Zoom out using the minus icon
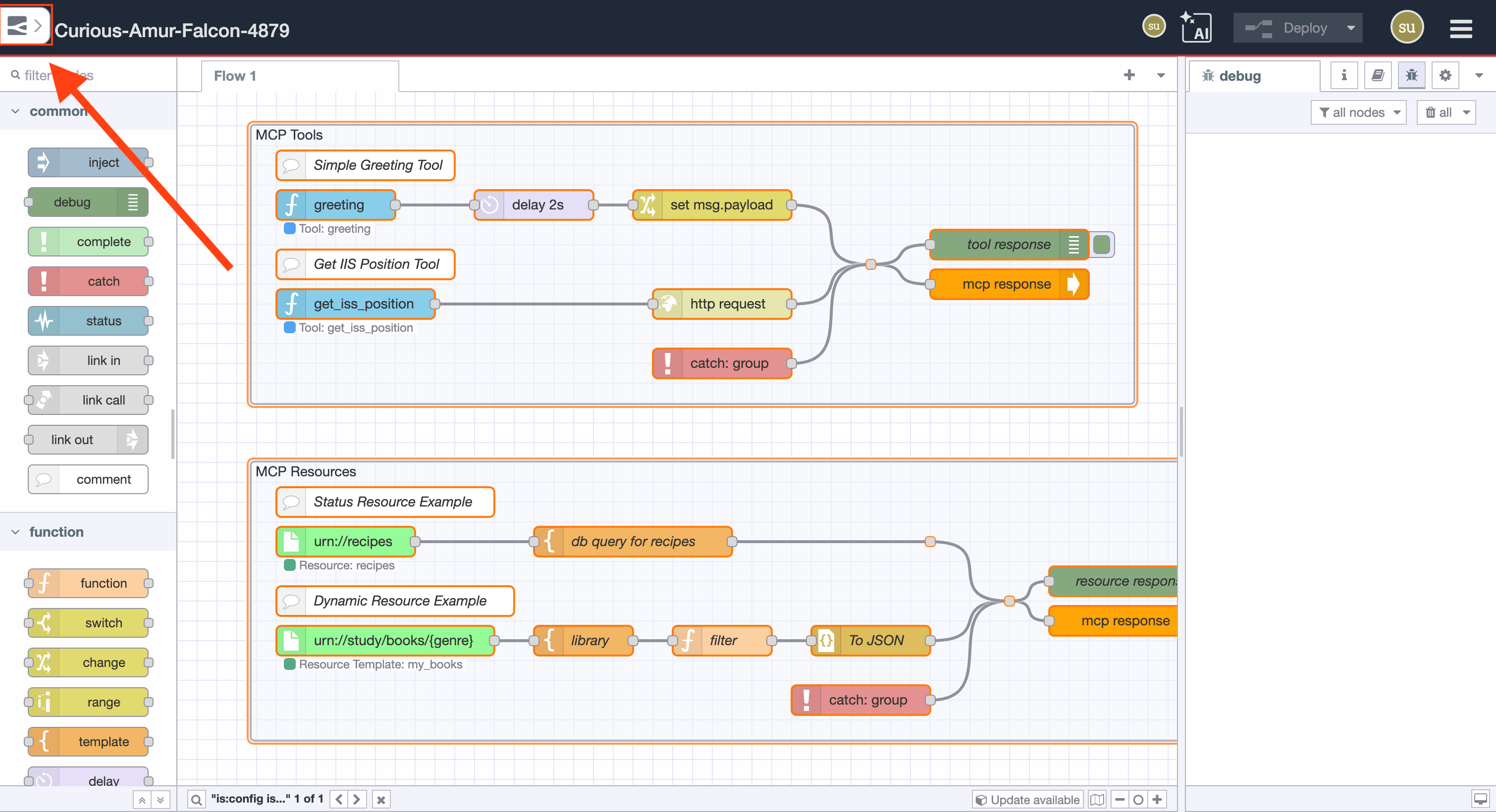The height and width of the screenshot is (812, 1496). tap(1119, 799)
